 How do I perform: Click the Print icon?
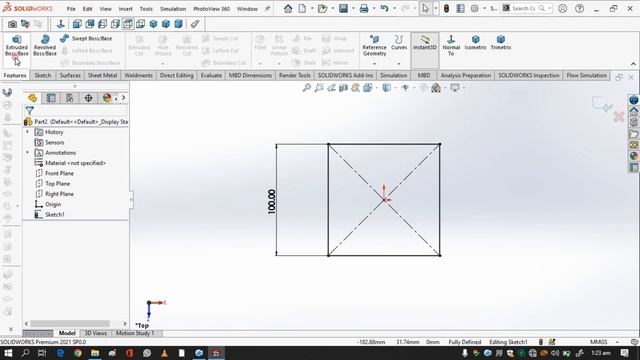[364, 9]
